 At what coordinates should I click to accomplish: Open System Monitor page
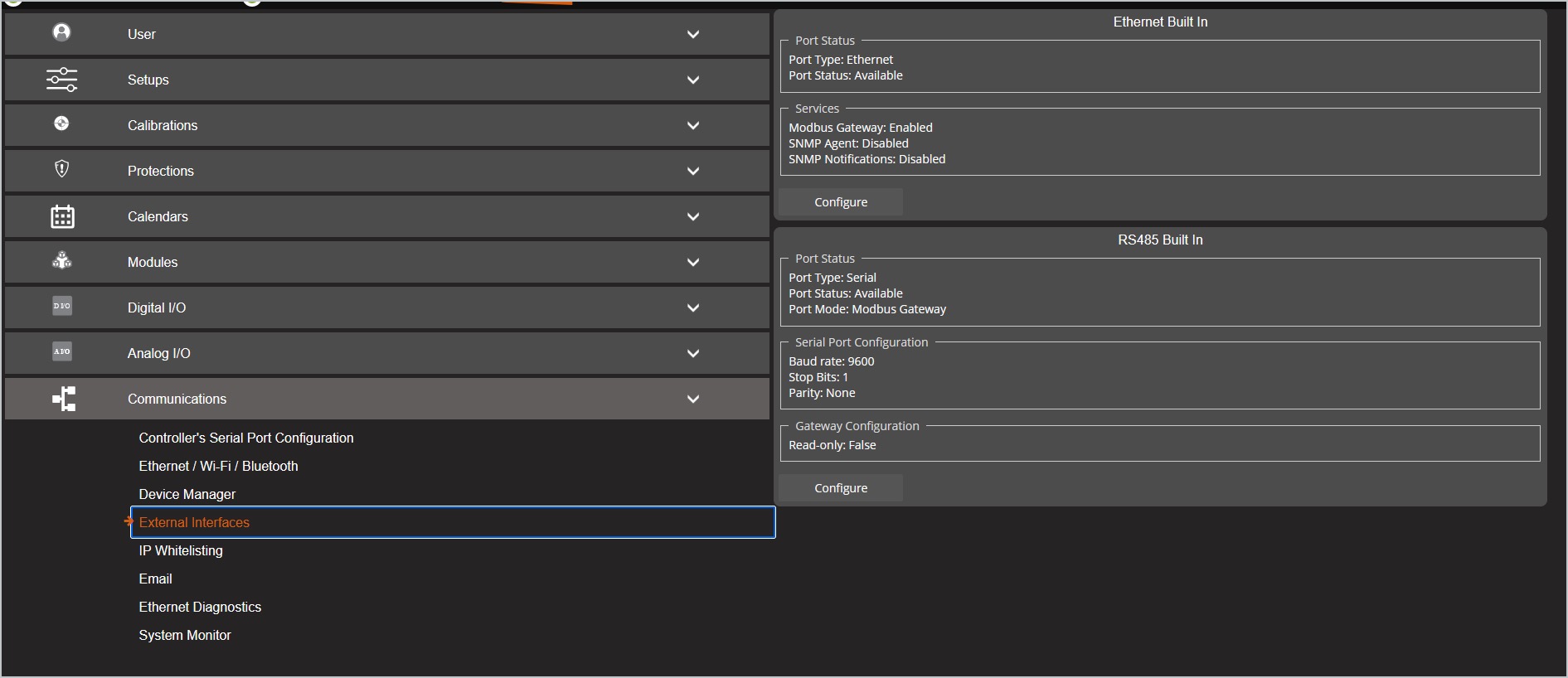pos(185,635)
